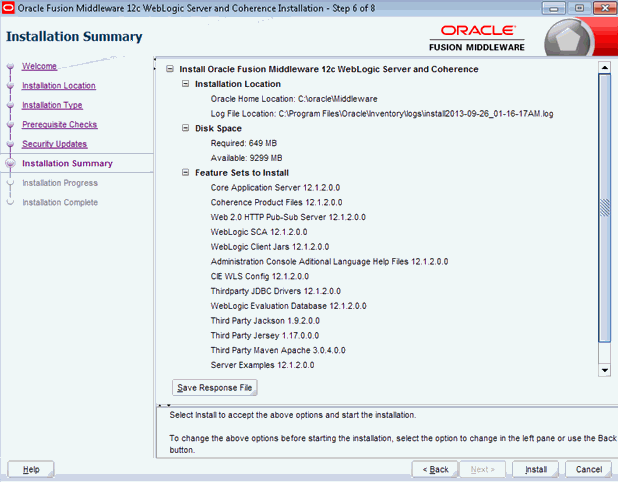Click the Disk Space section heading
Image resolution: width=618 pixels, height=482 pixels.
point(218,128)
